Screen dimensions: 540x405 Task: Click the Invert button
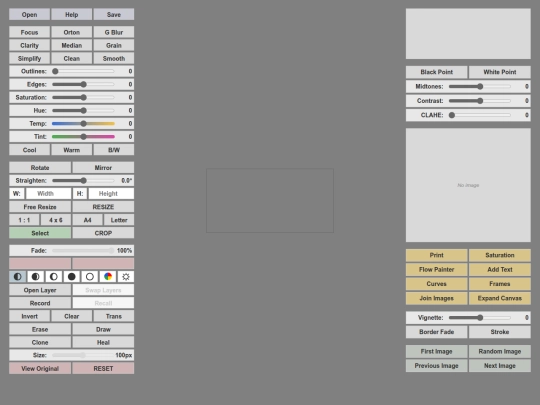29,316
